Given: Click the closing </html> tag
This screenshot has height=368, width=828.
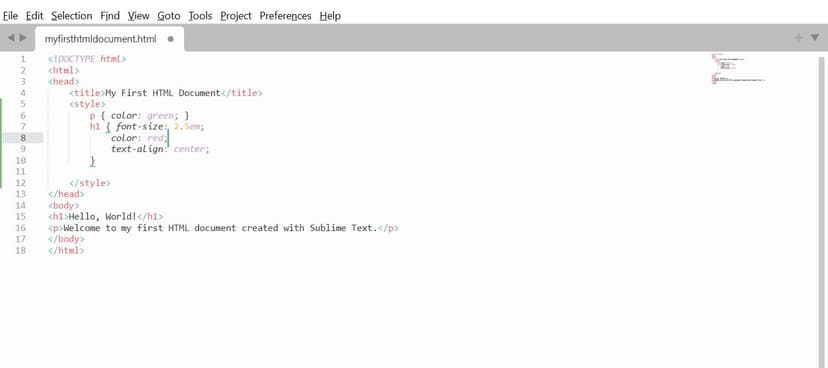Looking at the screenshot, I should coord(66,250).
